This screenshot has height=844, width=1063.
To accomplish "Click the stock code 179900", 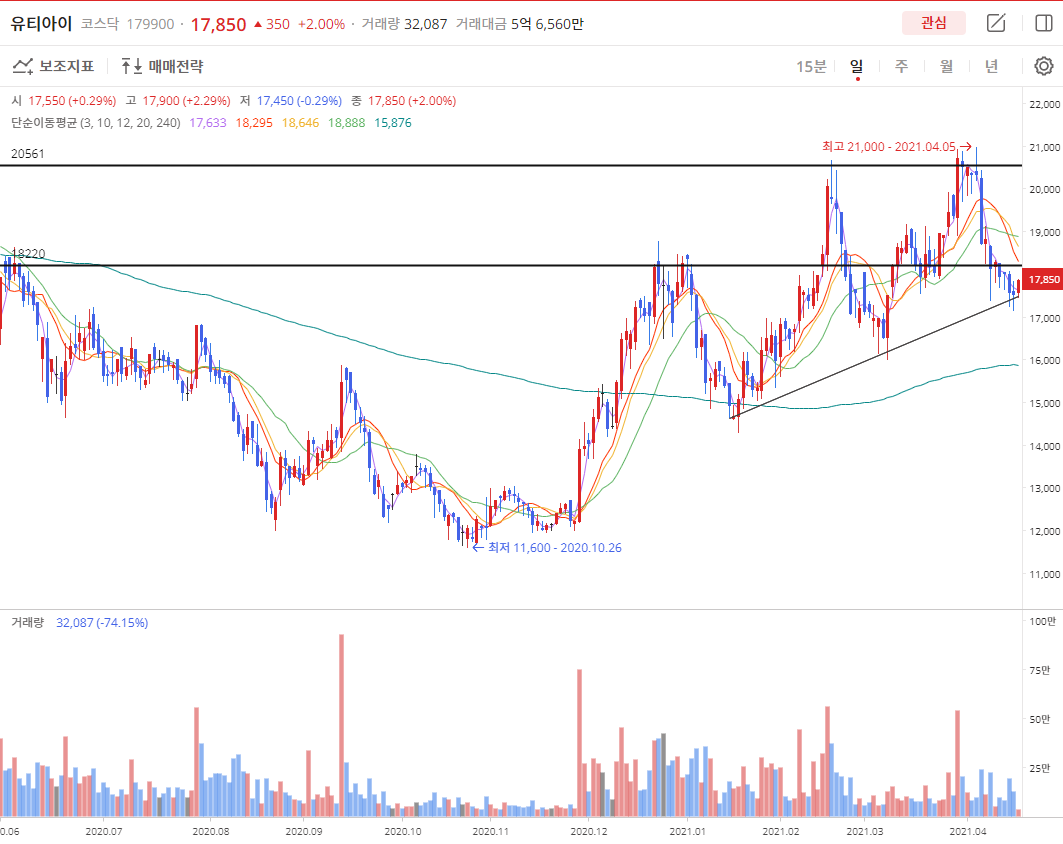I will [151, 24].
